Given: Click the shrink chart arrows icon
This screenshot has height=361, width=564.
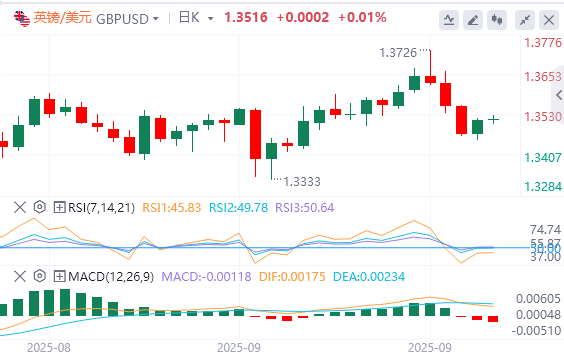Looking at the screenshot, I should [525, 20].
